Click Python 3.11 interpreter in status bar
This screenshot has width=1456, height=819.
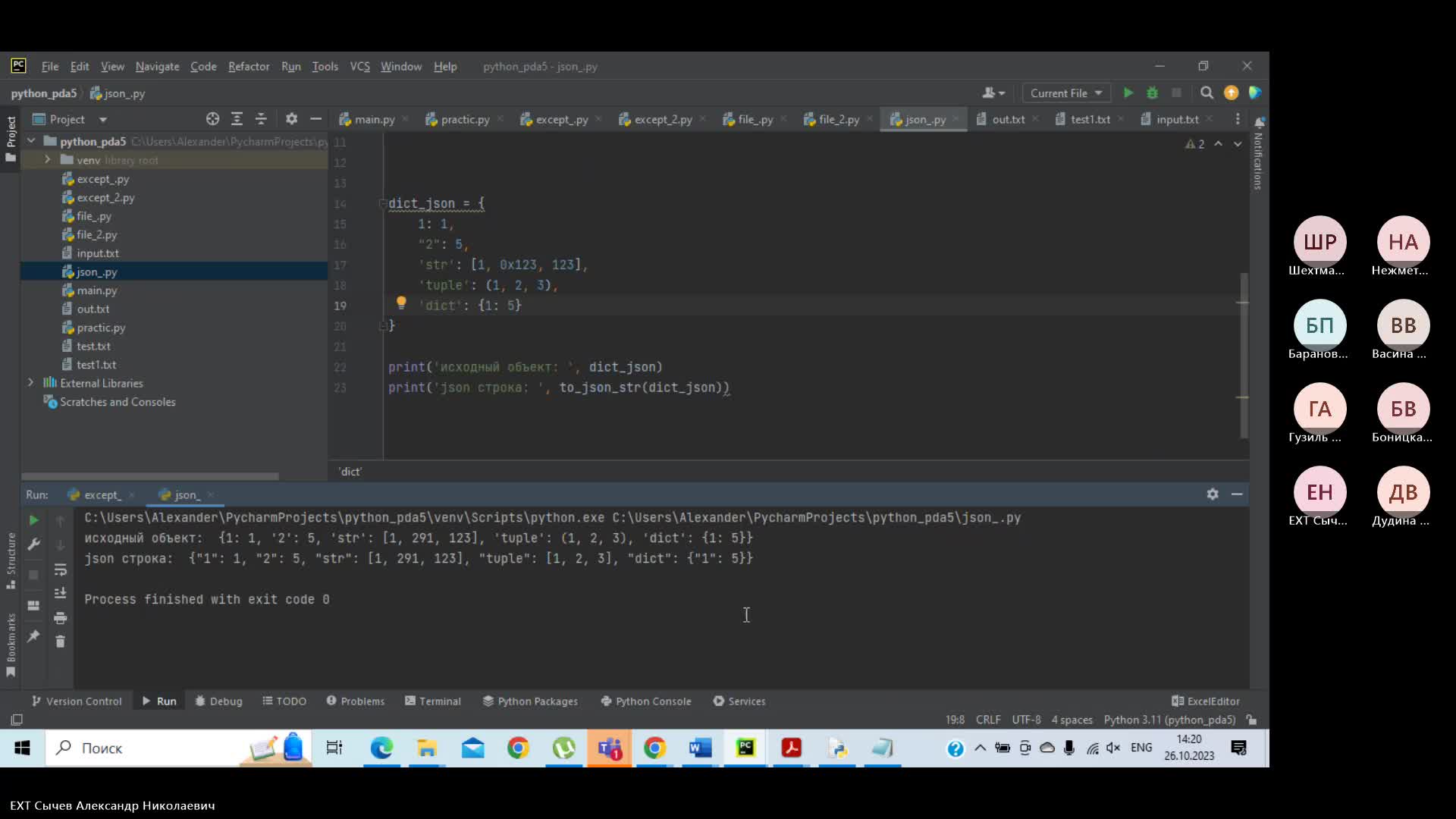1169,720
